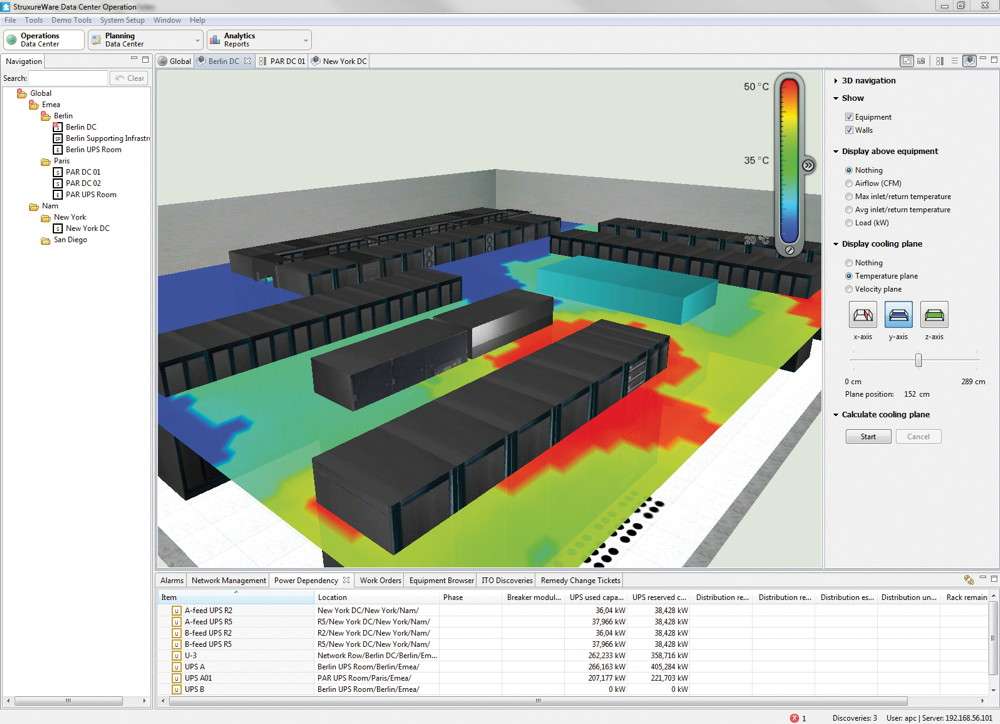Screen dimensions: 1000x724
Task: Click the Analytics bar chart icon
Action: 215,40
